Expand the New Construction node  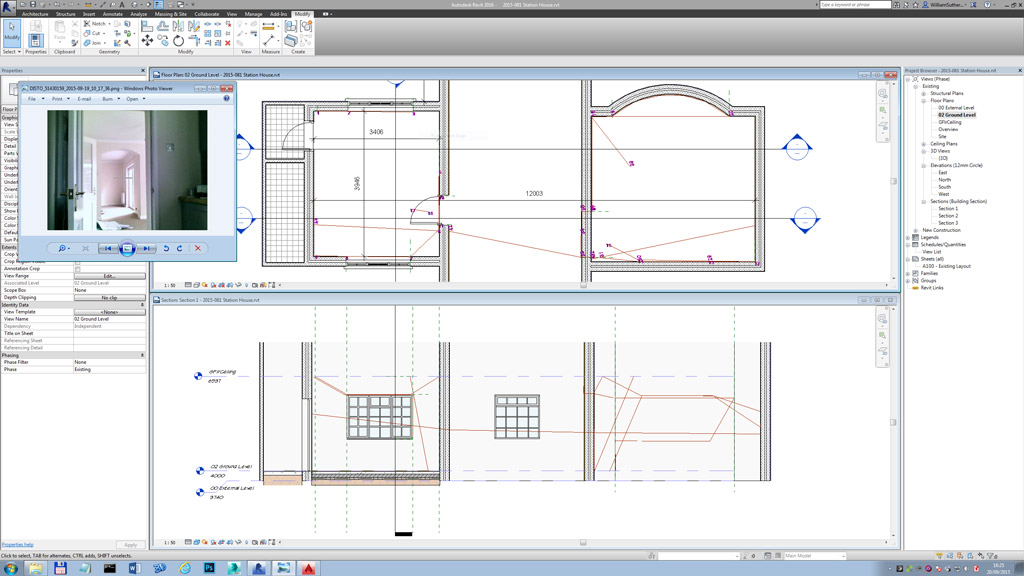pyautogui.click(x=916, y=230)
